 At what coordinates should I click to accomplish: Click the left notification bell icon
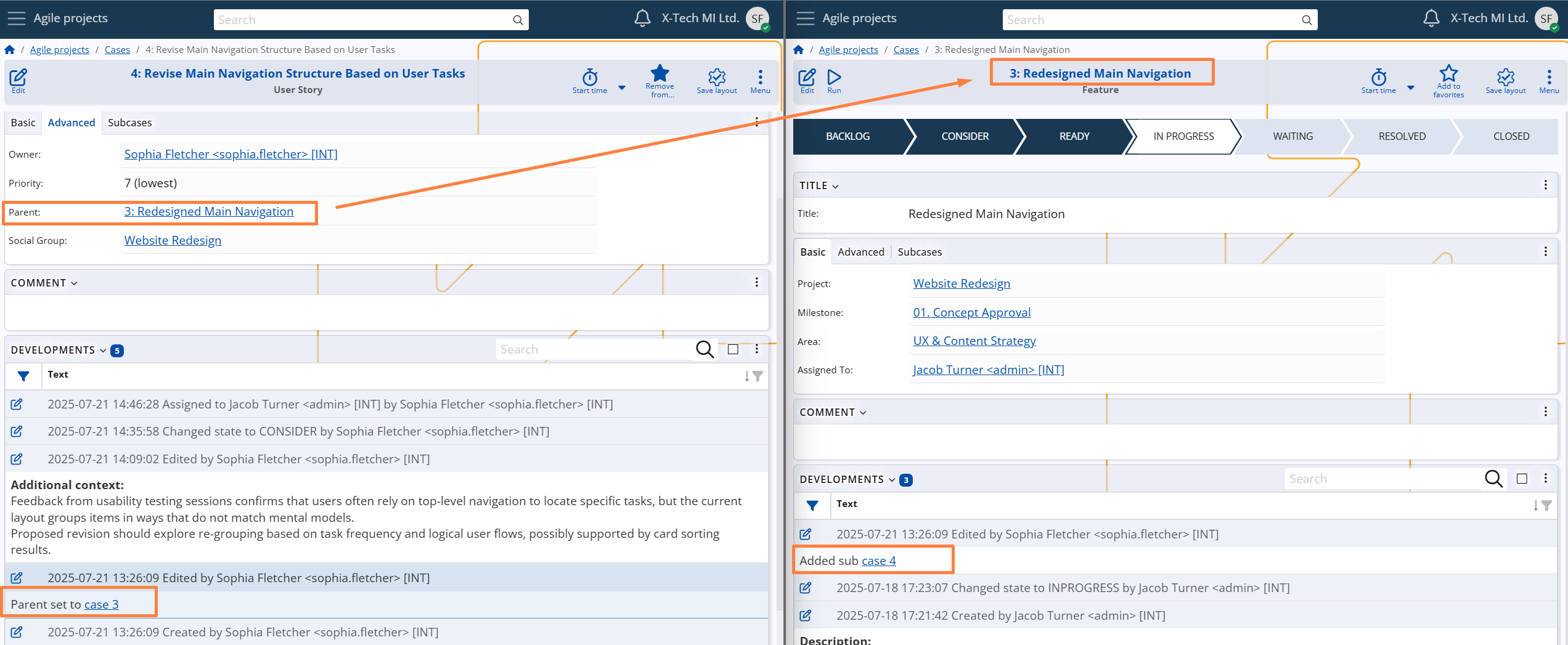pyautogui.click(x=642, y=18)
